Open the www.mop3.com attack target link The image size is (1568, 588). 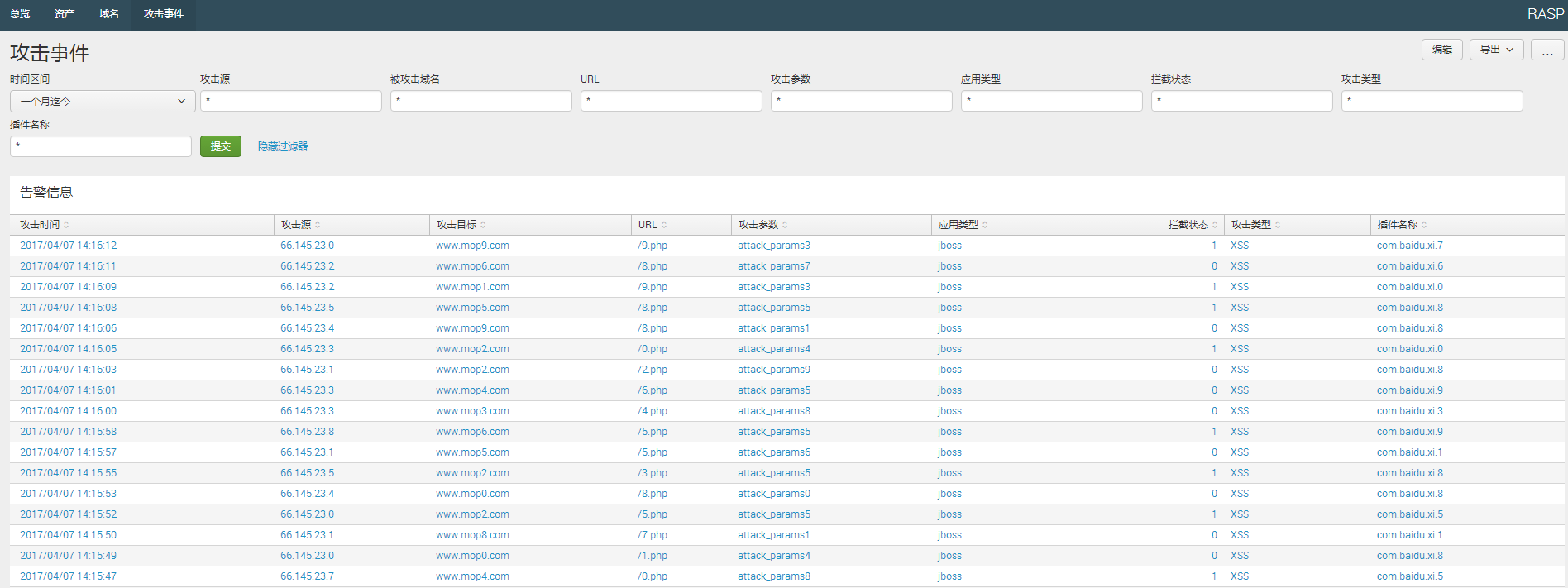(x=472, y=411)
